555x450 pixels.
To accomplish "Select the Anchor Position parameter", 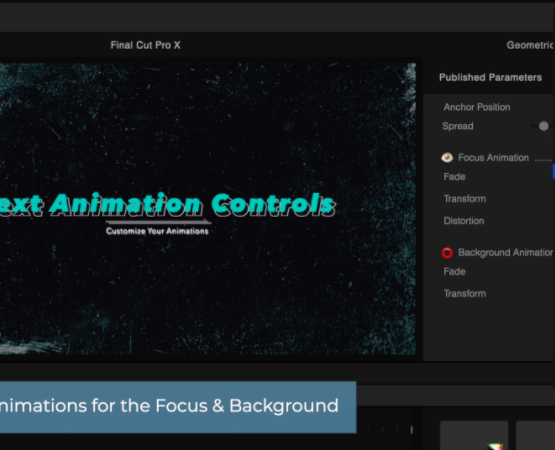I will [477, 107].
